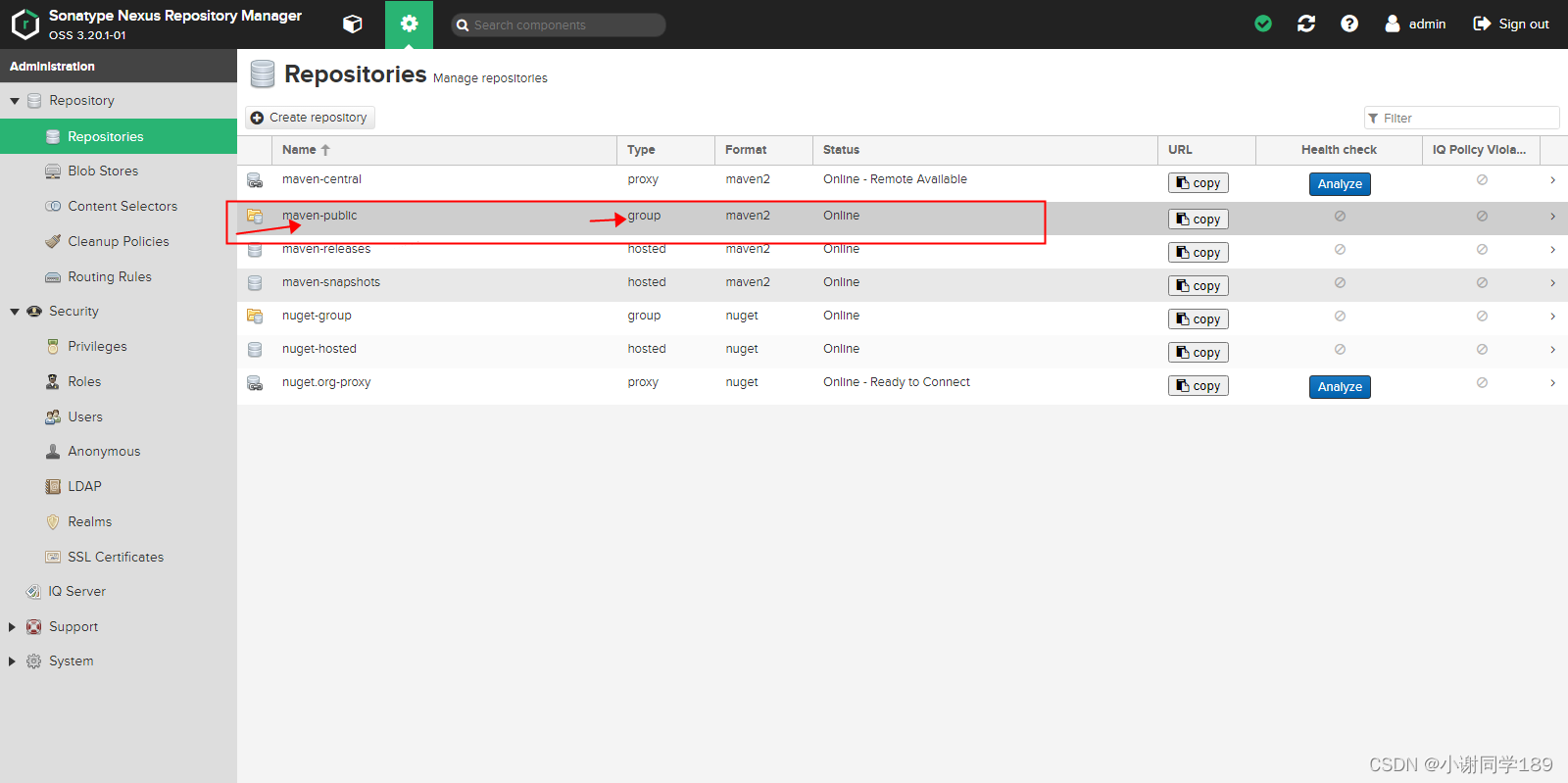Click Create repository button
Image resolution: width=1568 pixels, height=783 pixels.
(310, 118)
